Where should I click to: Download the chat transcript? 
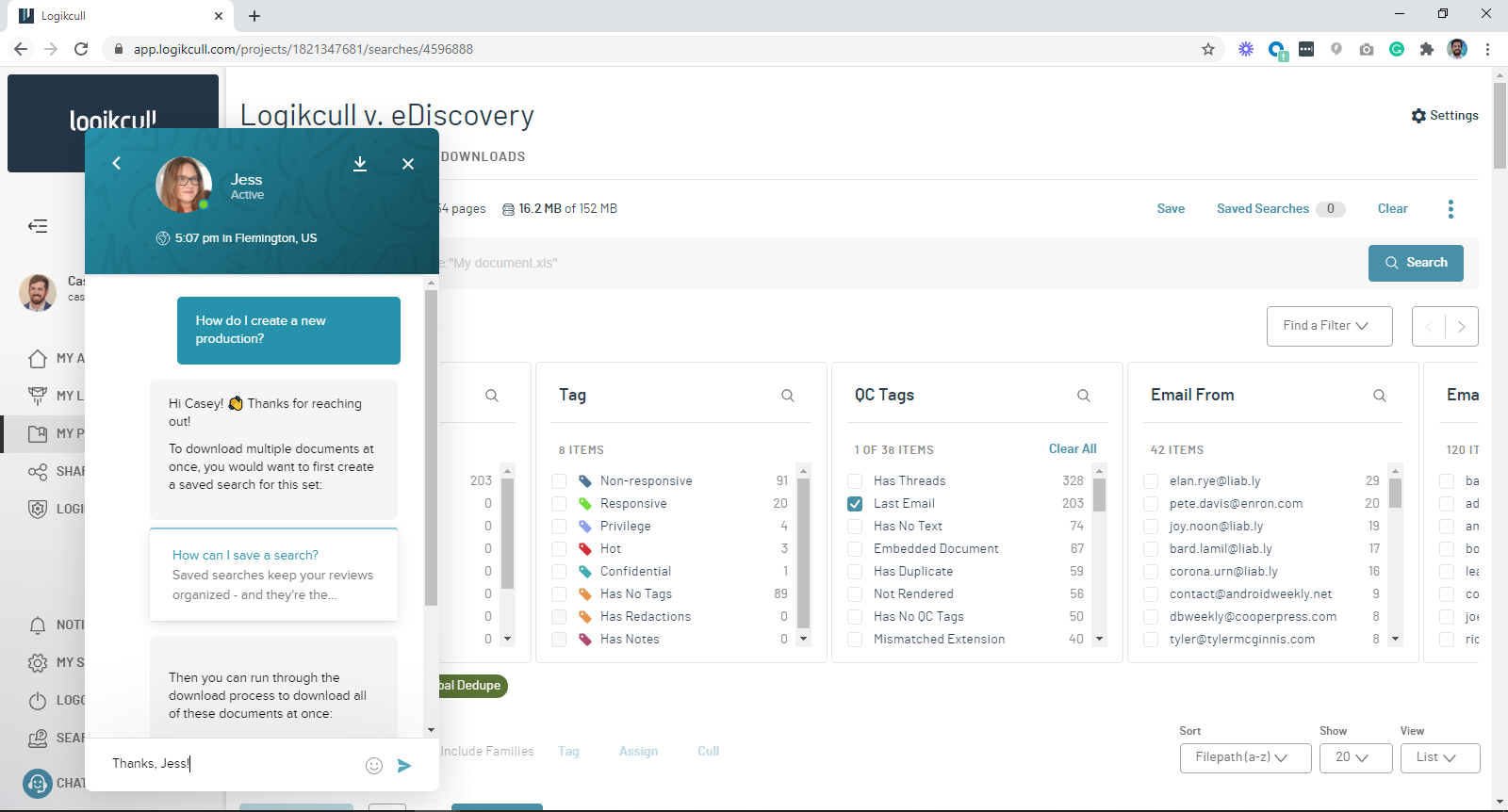[360, 164]
